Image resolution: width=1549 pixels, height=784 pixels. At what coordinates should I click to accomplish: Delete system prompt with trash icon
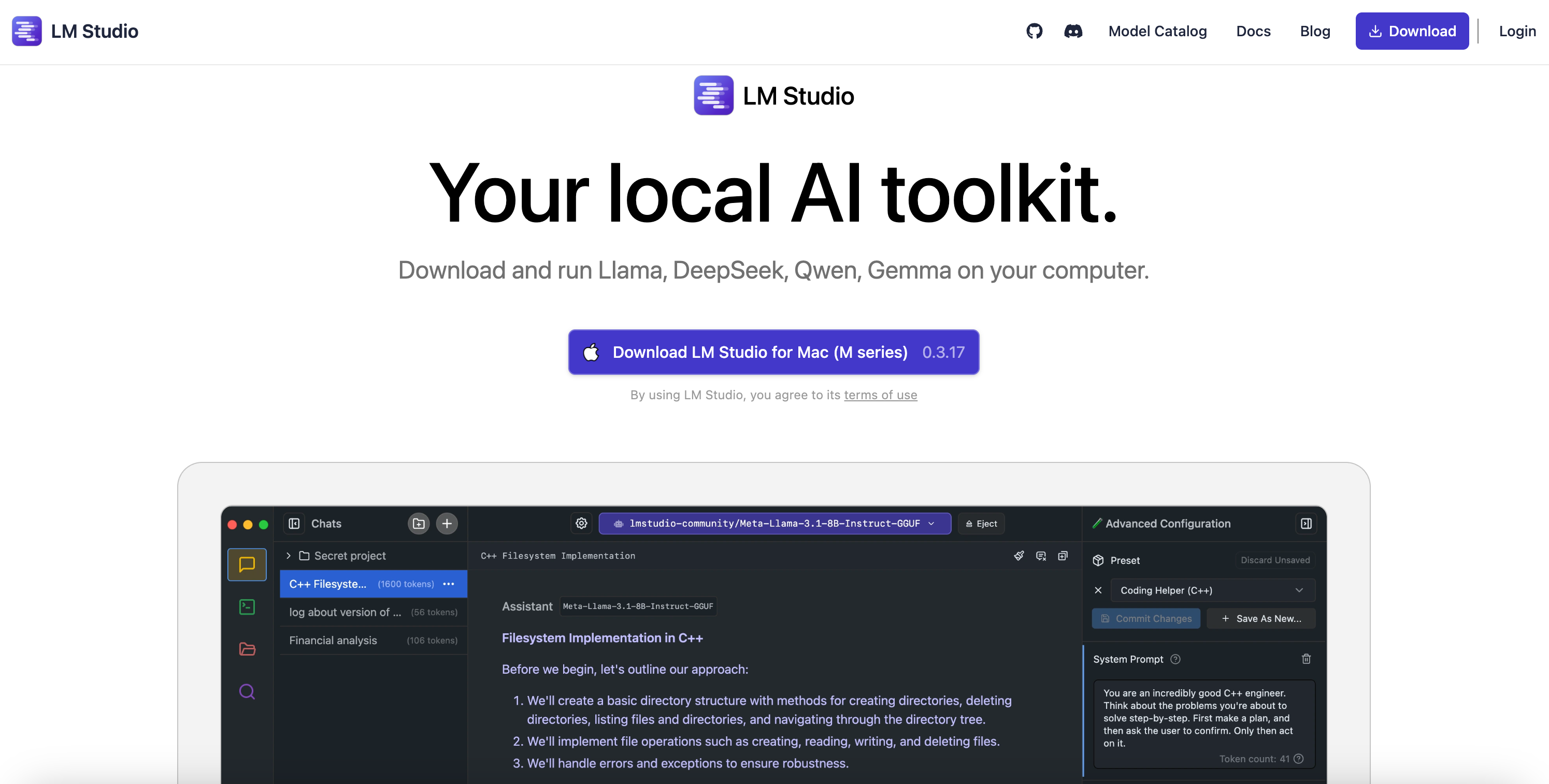coord(1306,659)
